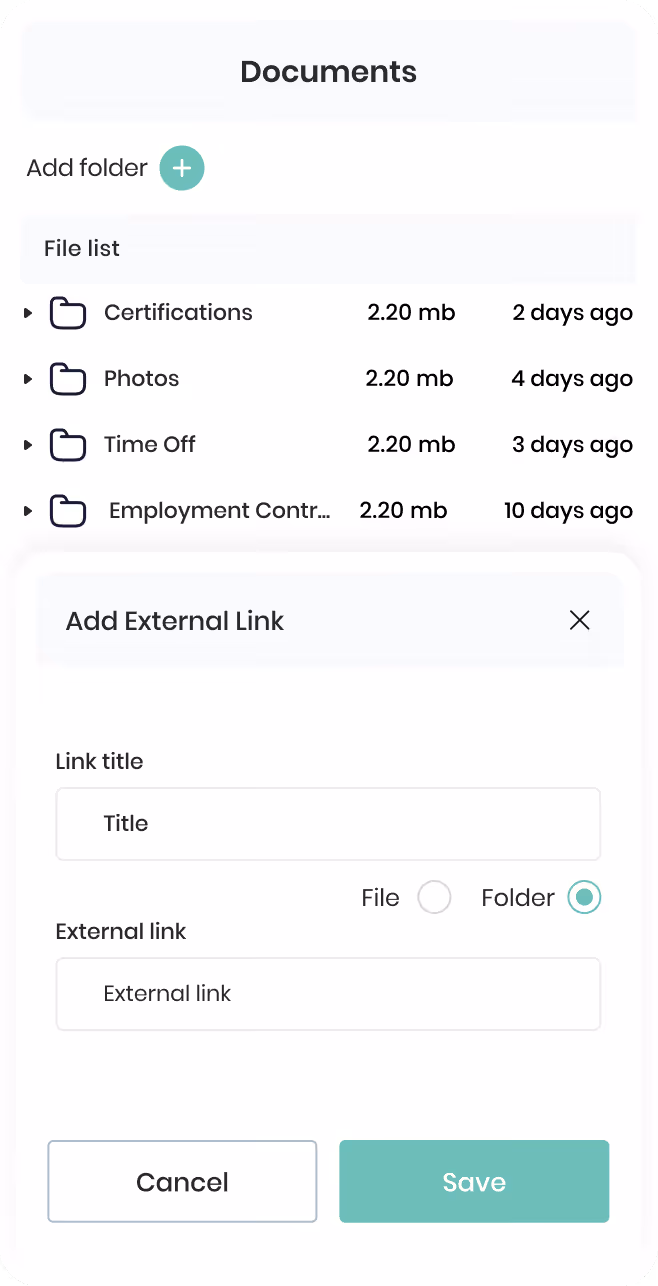Screen dimensions: 658x1286
Task: Expand the Employment Contracts folder arrow
Action: pyautogui.click(x=28, y=511)
